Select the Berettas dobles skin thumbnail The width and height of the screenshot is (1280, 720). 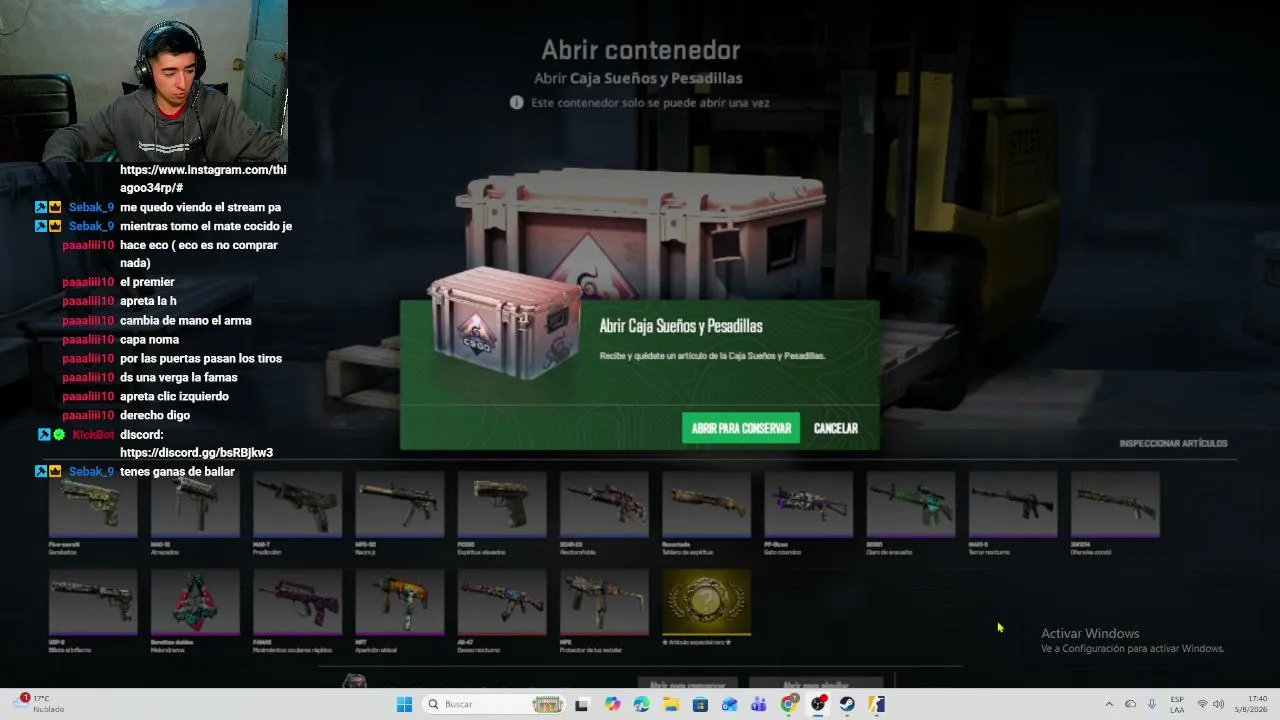click(195, 603)
